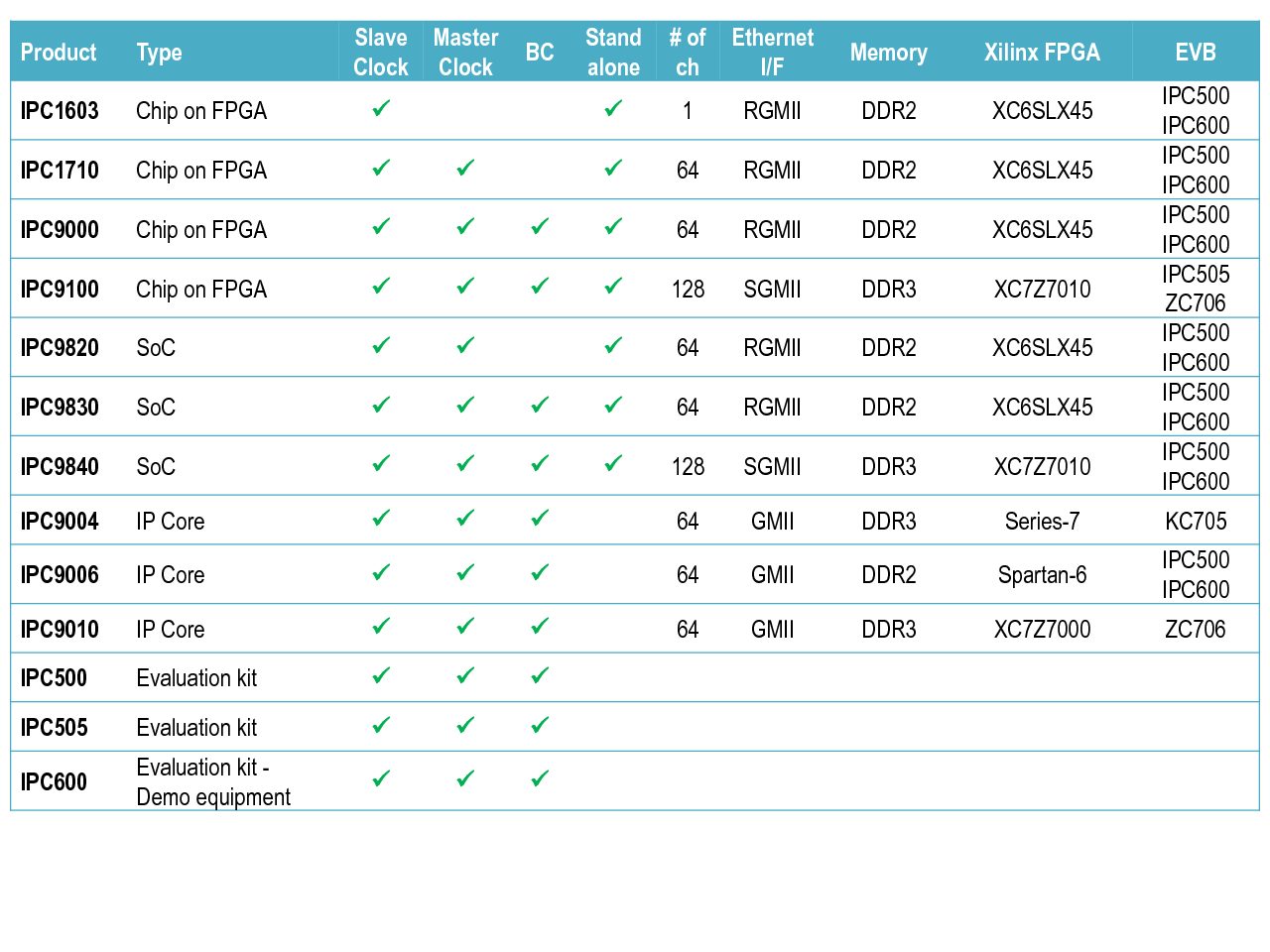Click 'Chip on FPGA' type for IPC9000
This screenshot has height=952, width=1270.
pos(201,229)
